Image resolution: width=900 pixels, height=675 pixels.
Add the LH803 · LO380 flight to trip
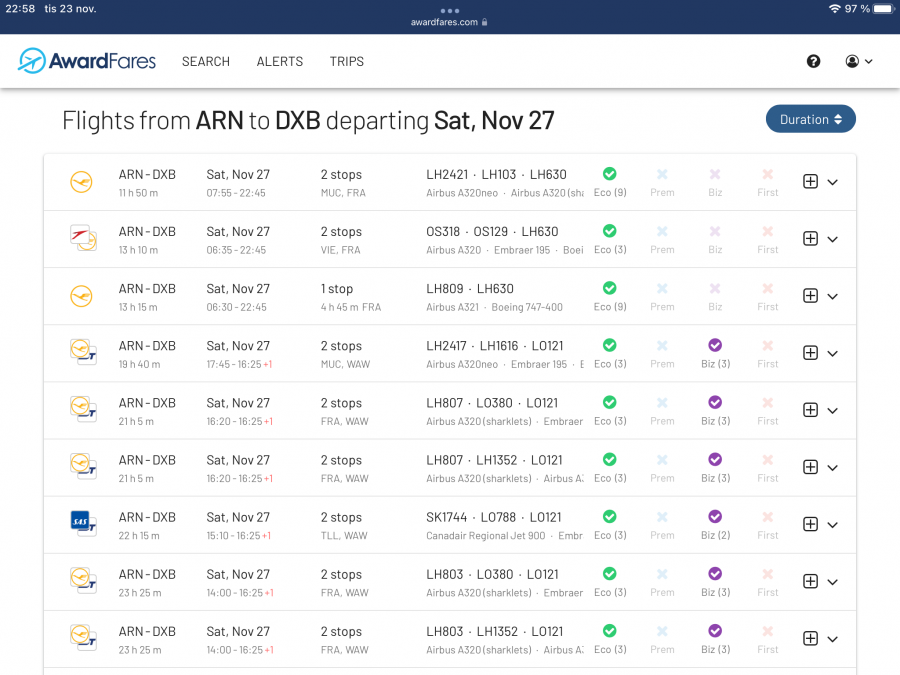pos(810,581)
